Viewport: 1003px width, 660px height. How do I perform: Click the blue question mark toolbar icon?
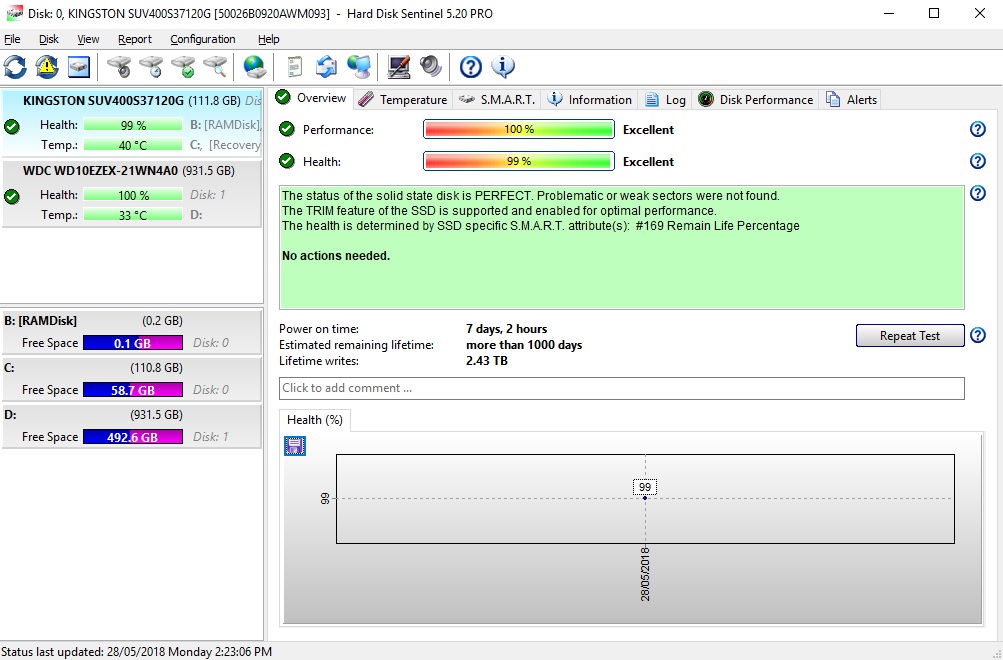tap(471, 67)
